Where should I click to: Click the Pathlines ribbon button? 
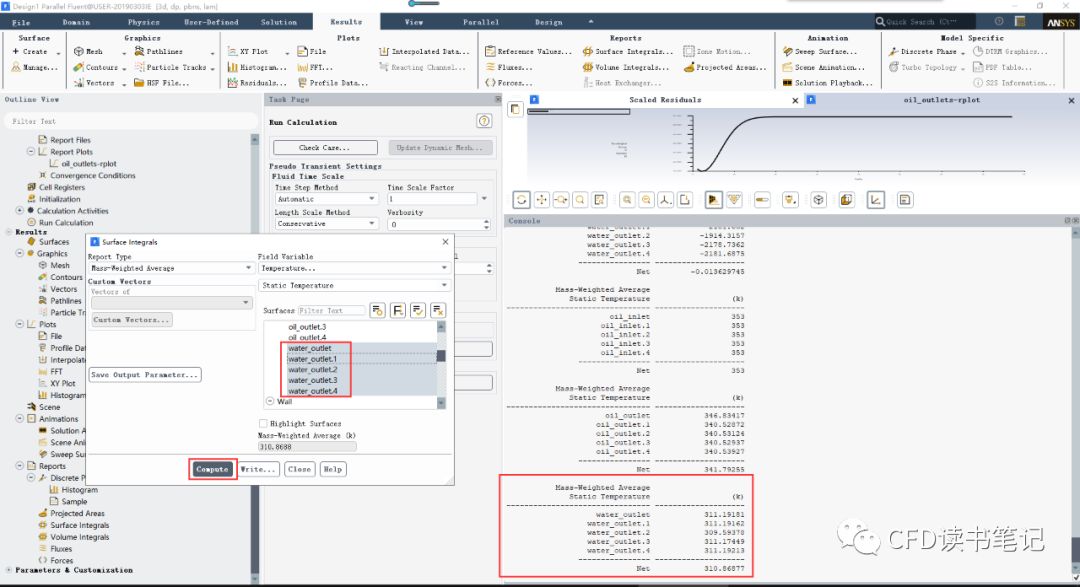coord(158,52)
